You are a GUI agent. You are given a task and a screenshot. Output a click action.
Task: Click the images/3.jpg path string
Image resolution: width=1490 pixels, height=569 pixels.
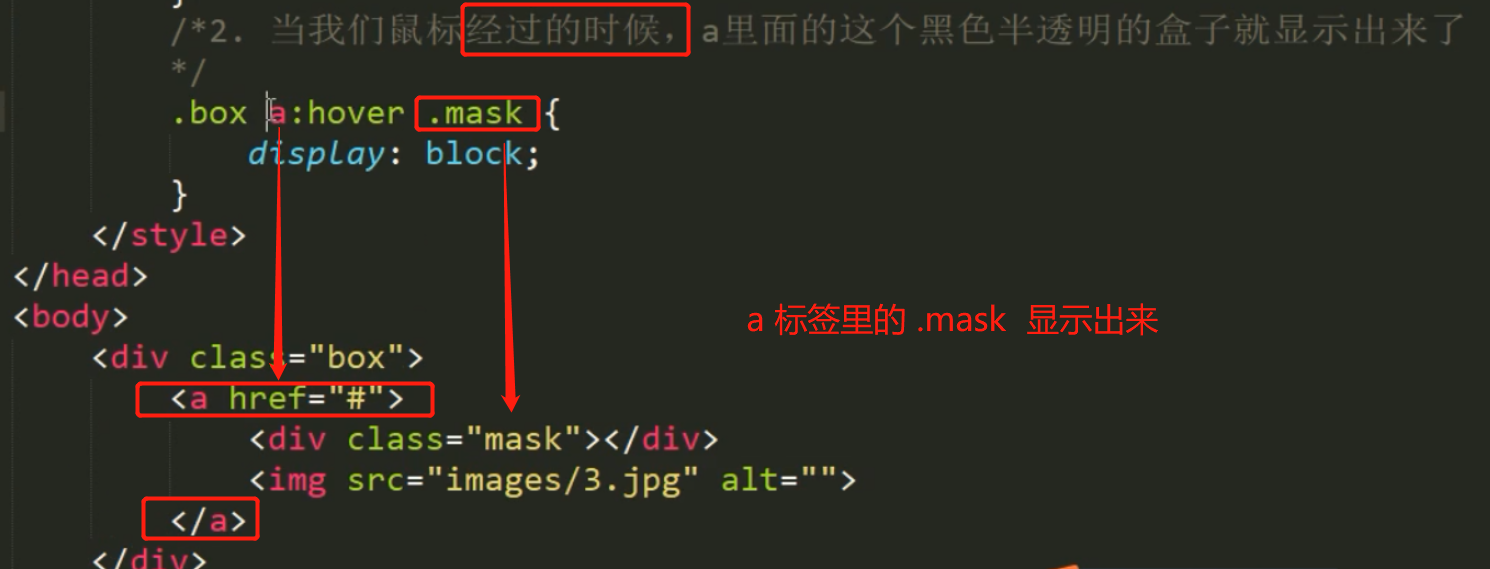click(x=561, y=481)
